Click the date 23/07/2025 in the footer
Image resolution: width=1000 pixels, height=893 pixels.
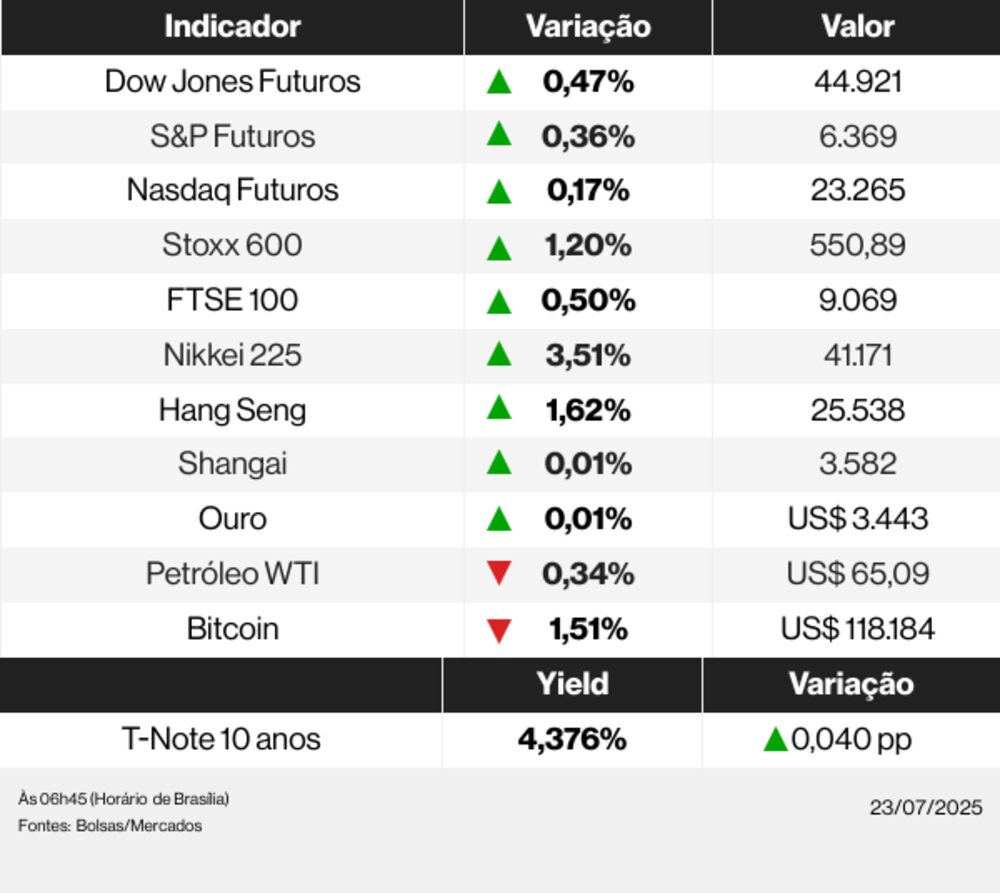[x=925, y=807]
